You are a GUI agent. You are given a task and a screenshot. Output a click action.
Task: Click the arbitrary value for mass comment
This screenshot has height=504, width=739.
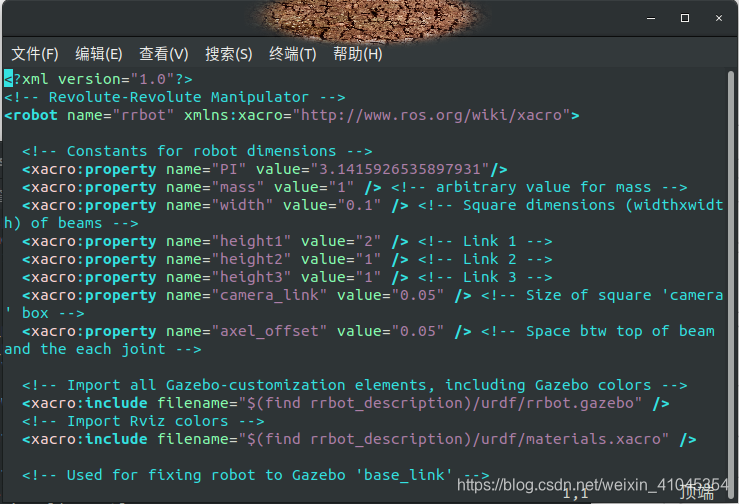tap(539, 187)
